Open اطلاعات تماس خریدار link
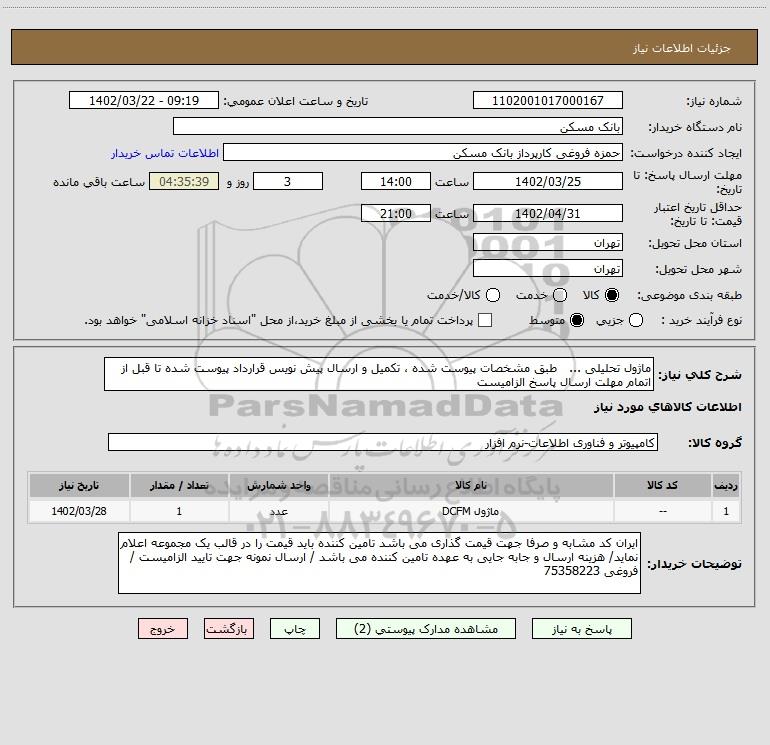 point(165,154)
